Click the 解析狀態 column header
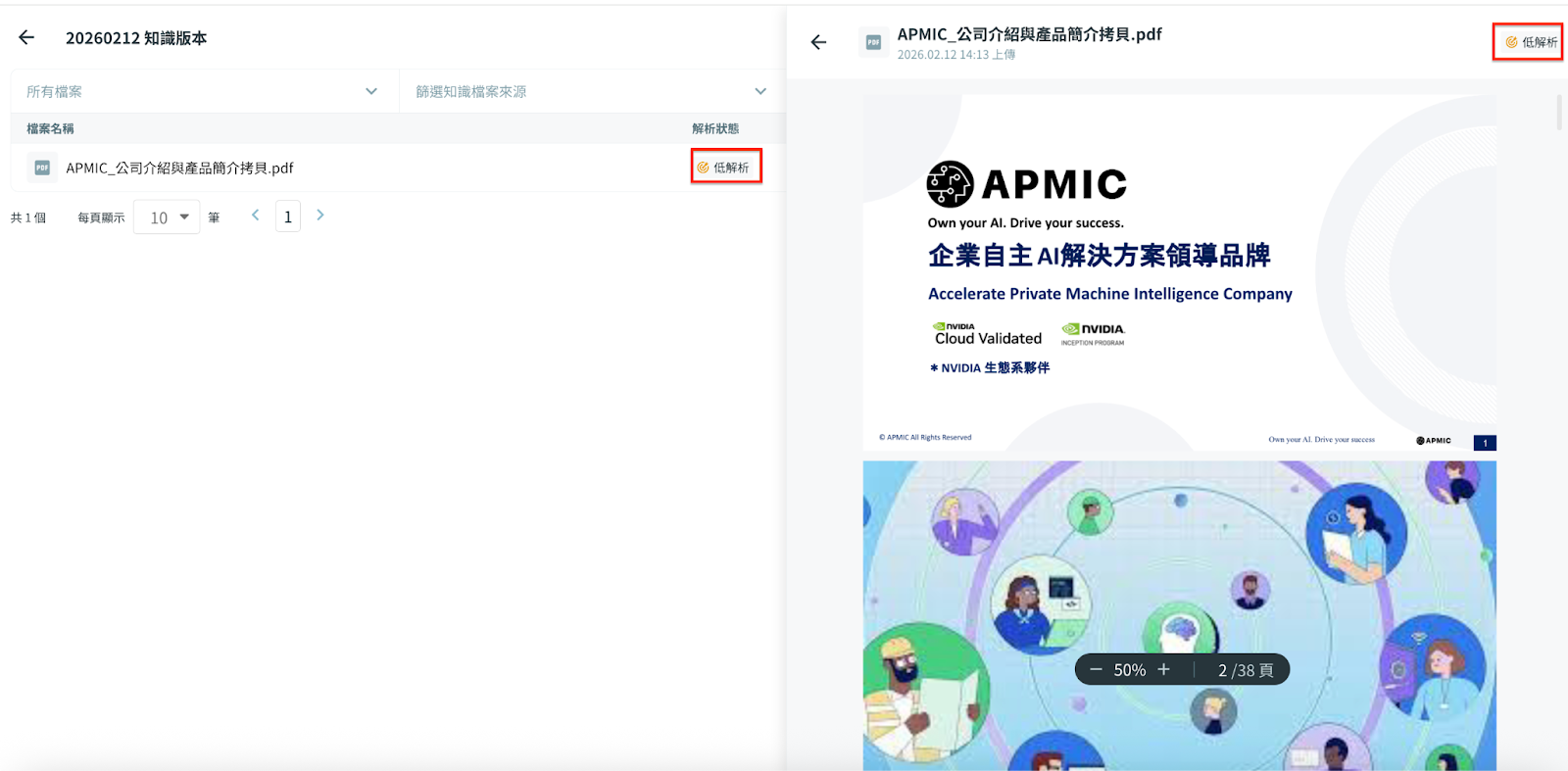 [715, 128]
